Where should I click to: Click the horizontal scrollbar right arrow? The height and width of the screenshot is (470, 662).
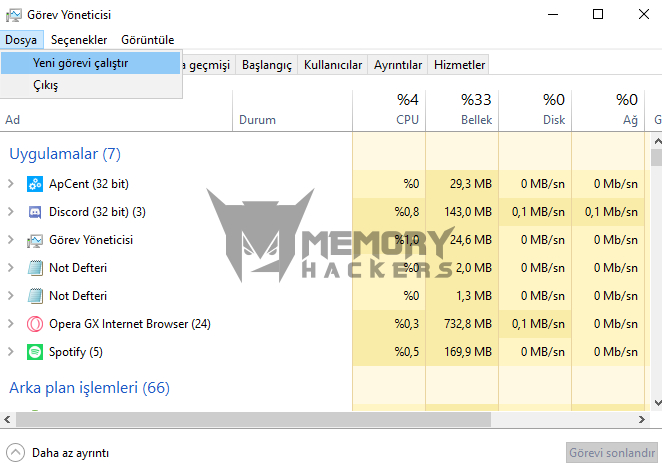642,419
